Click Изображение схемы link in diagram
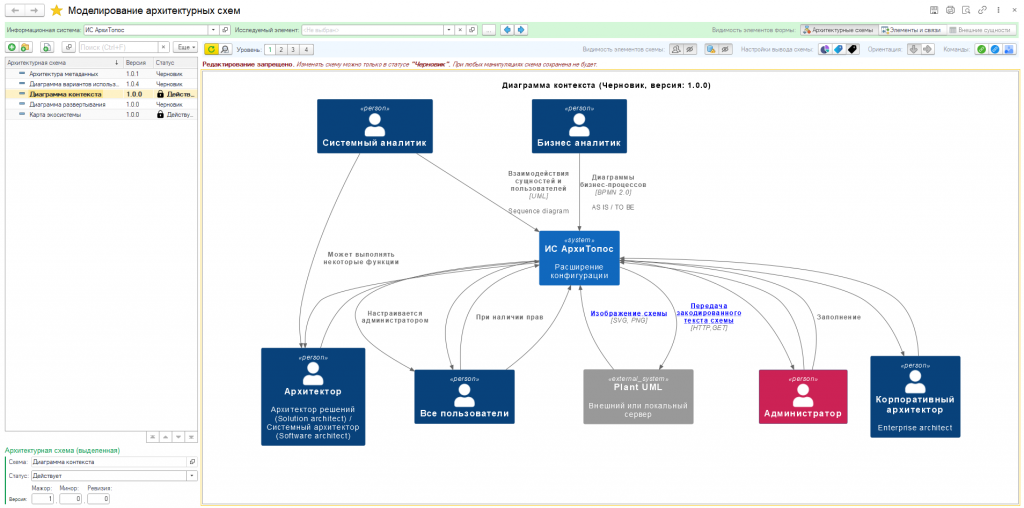Screen dimensions: 1024x508 629,313
